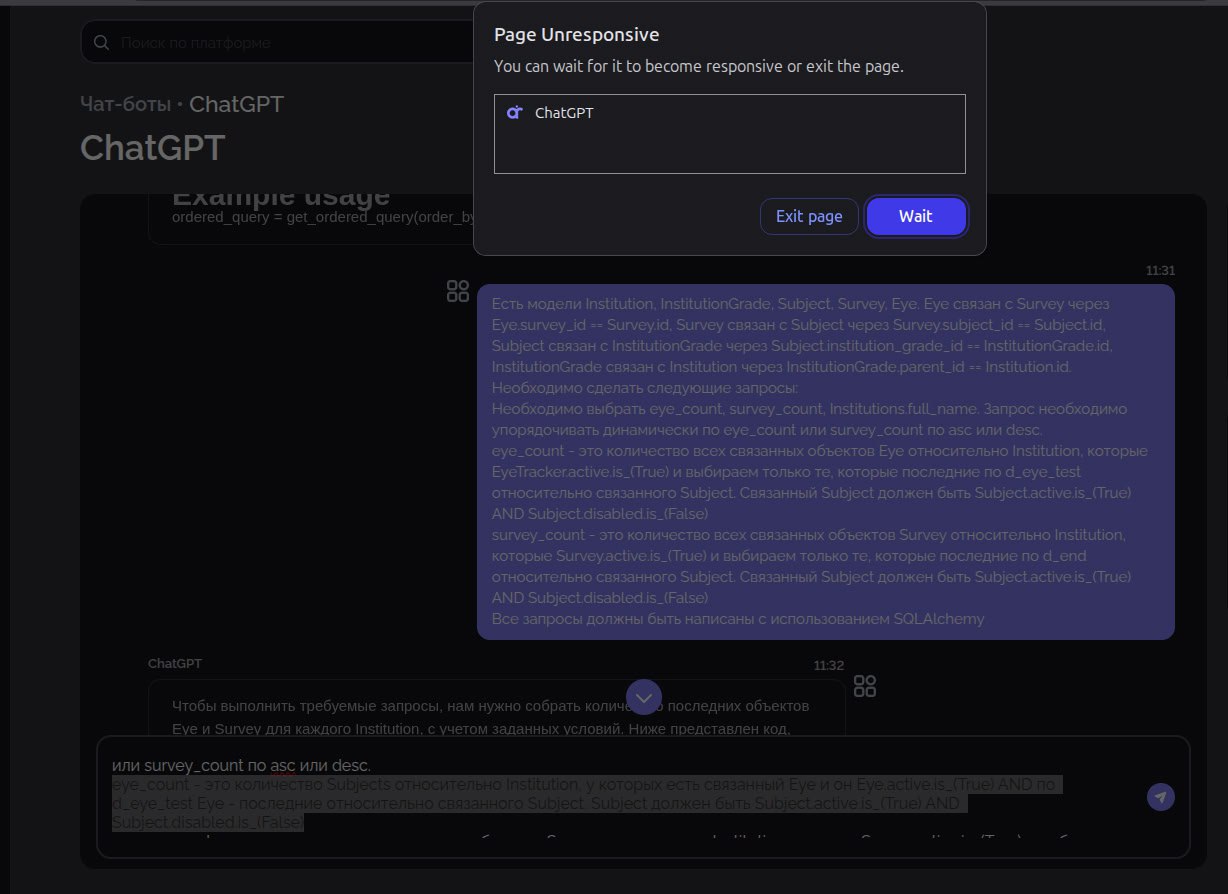Click the highlighted eye_count text in the input
This screenshot has height=894, width=1228.
click(x=586, y=804)
